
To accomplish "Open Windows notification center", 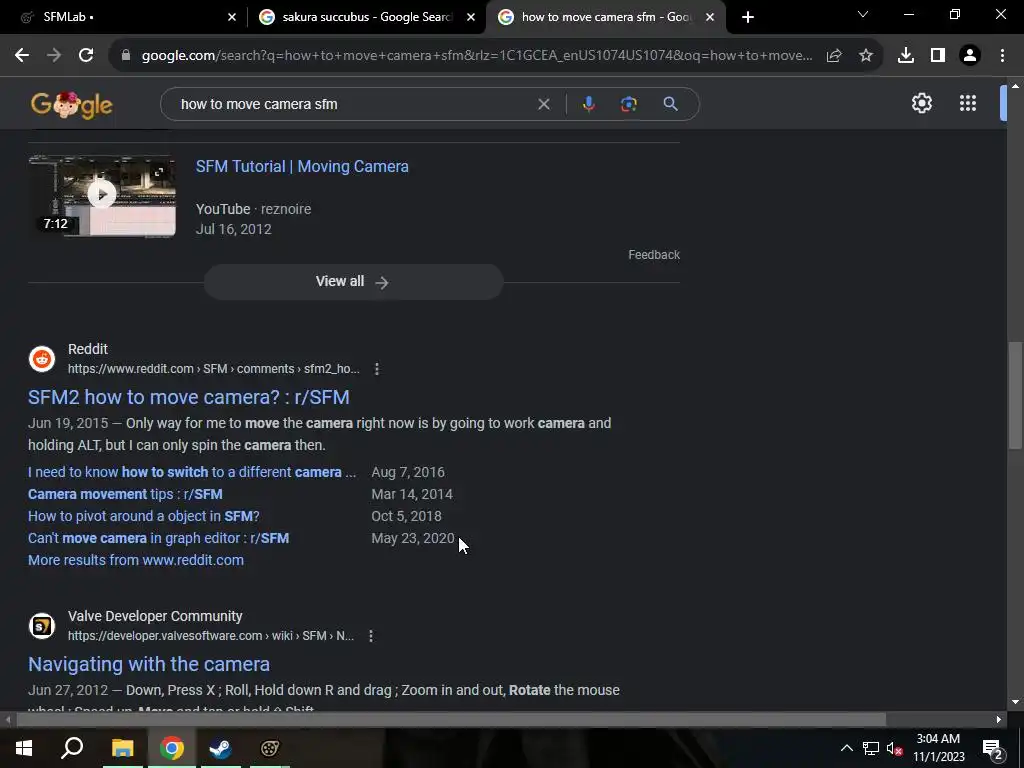I will click(x=992, y=748).
